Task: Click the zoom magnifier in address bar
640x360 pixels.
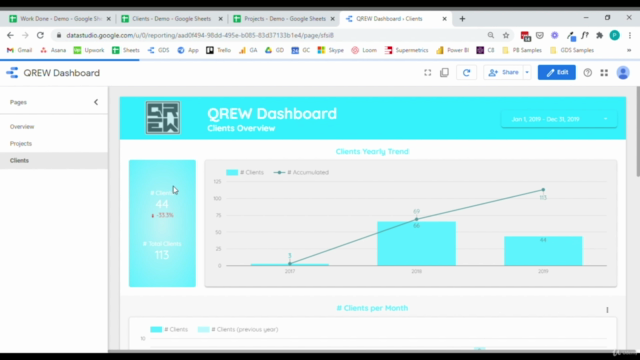Action: click(491, 36)
